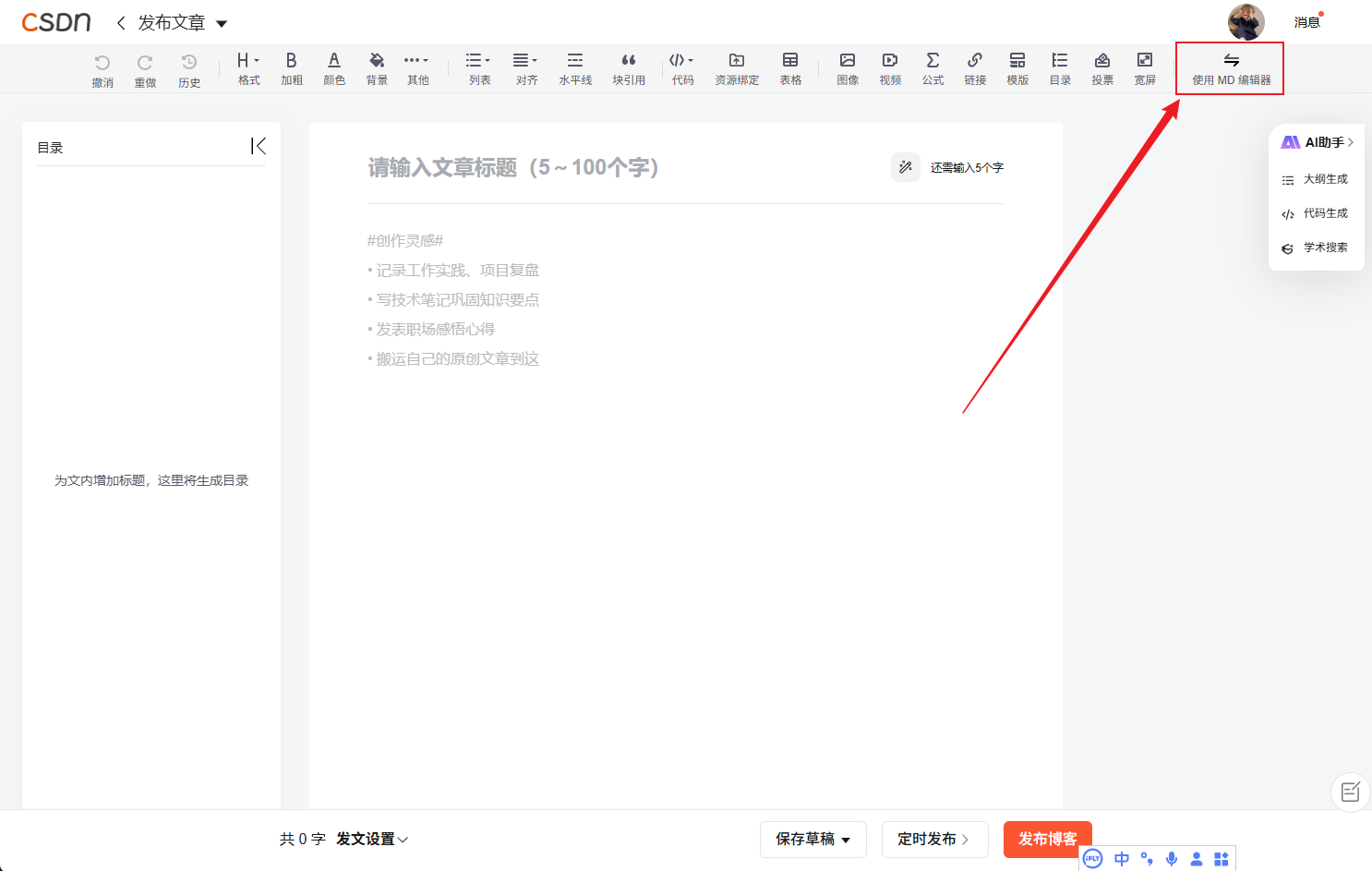The image size is (1372, 871).
Task: Insert a table of contents (目录) from toolbar
Action: click(1060, 68)
